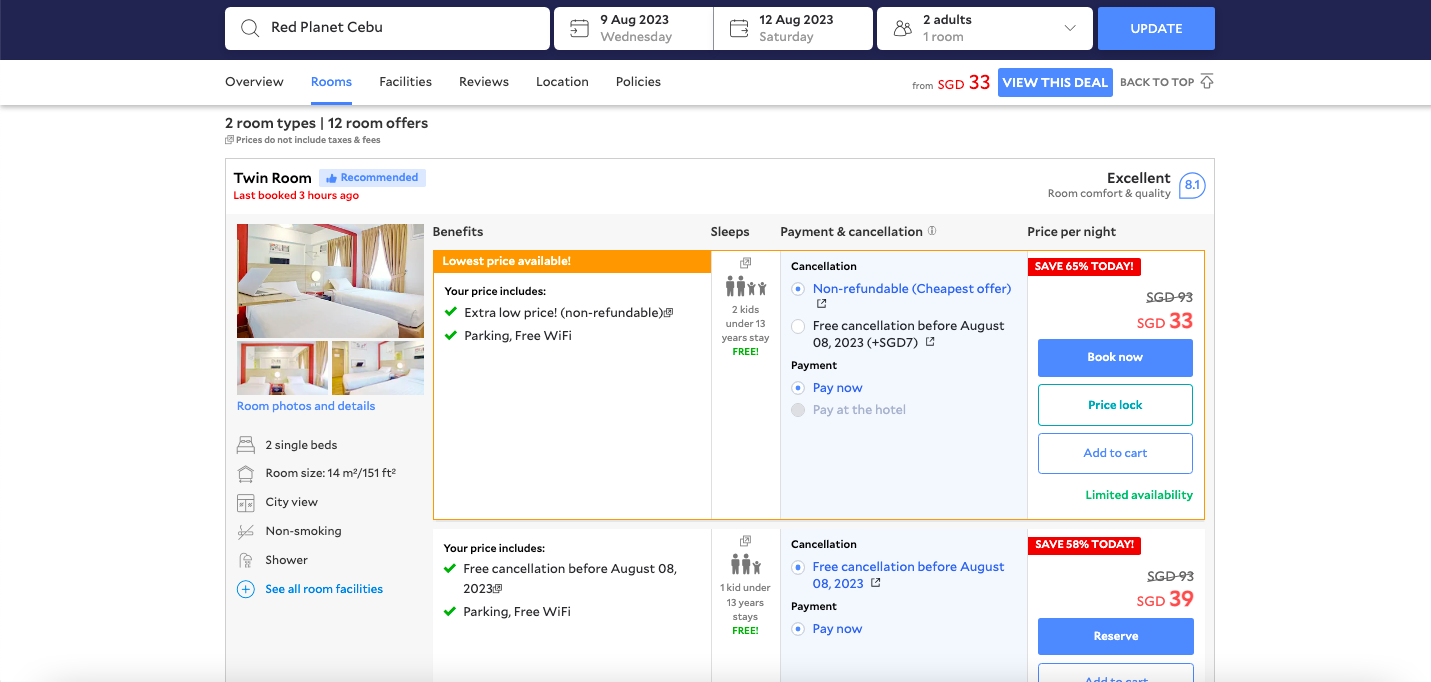Select free cancellation radio in second offer
The width and height of the screenshot is (1431, 682).
coord(798,567)
